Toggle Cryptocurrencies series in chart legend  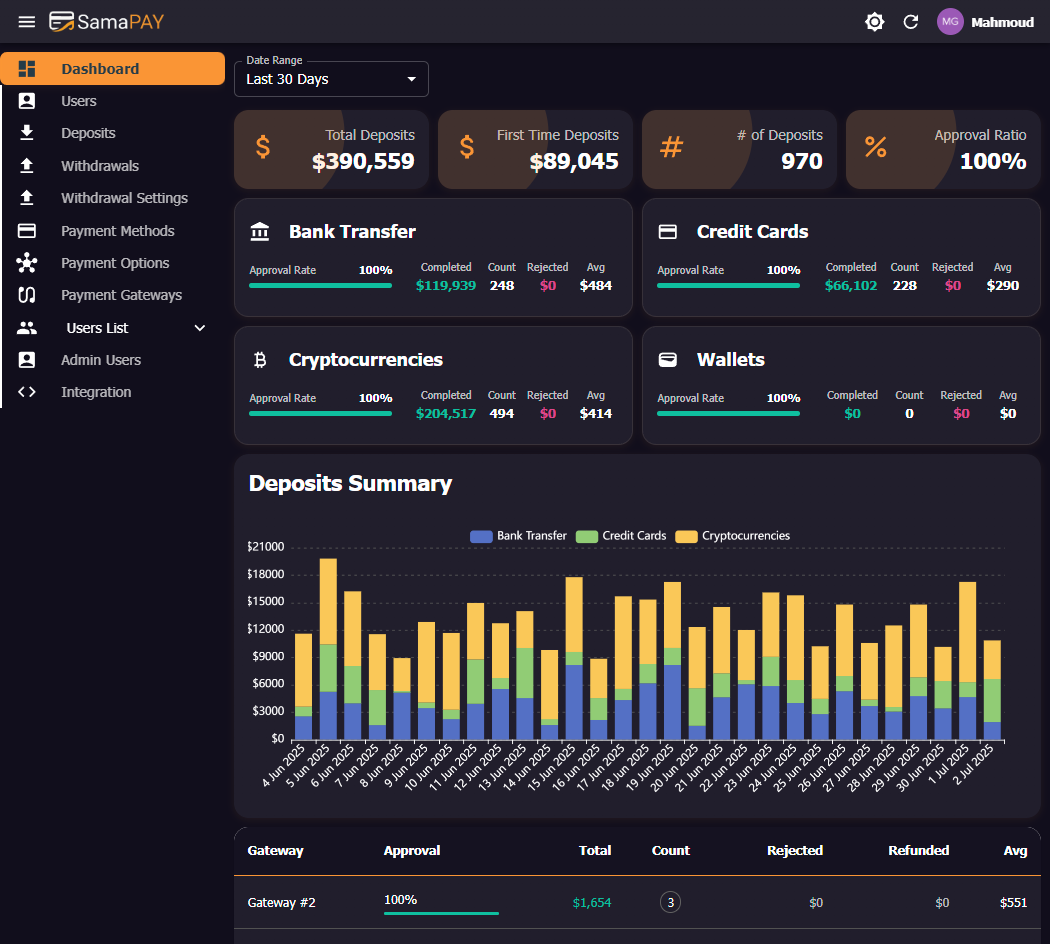(733, 536)
